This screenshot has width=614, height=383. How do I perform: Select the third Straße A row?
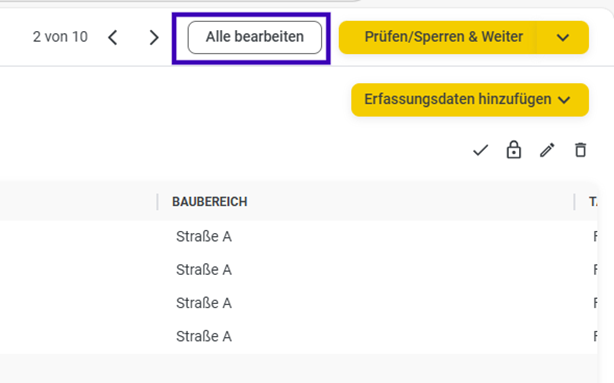point(298,303)
